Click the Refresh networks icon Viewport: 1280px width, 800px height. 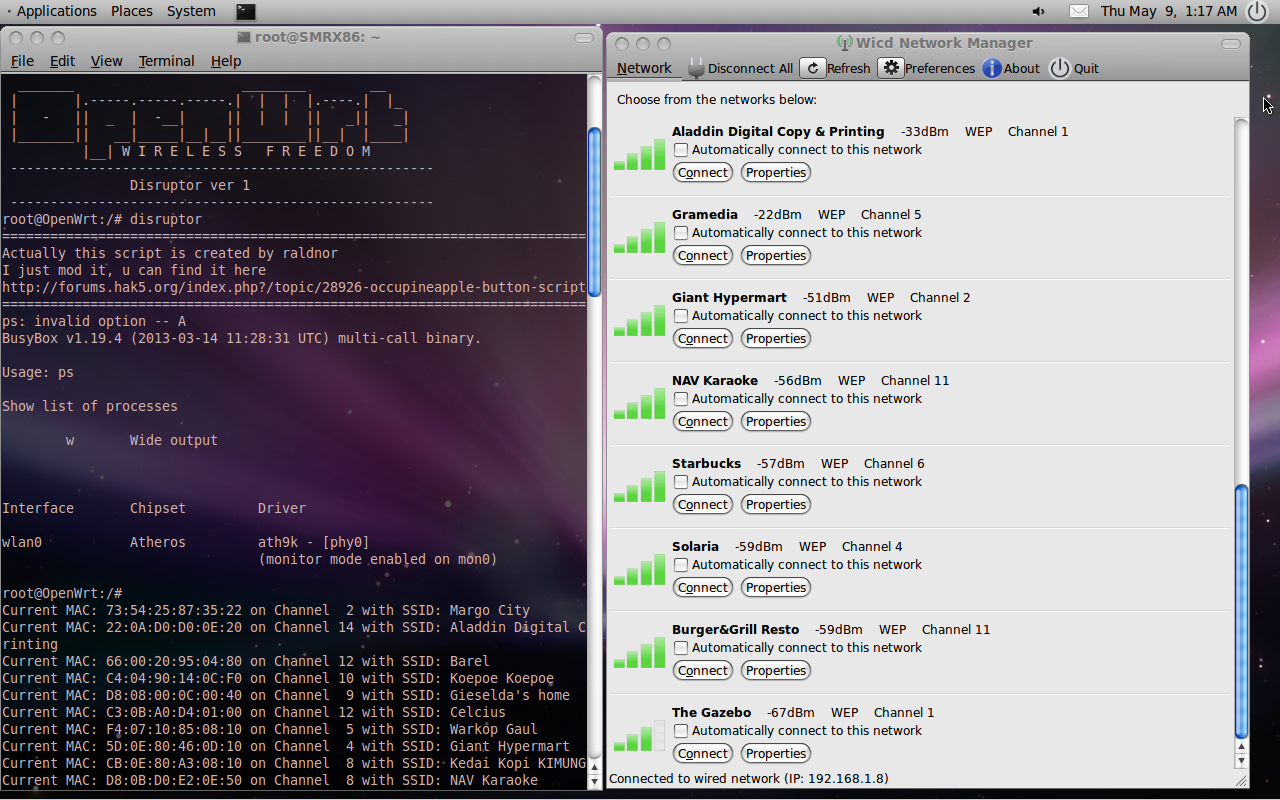[x=813, y=68]
